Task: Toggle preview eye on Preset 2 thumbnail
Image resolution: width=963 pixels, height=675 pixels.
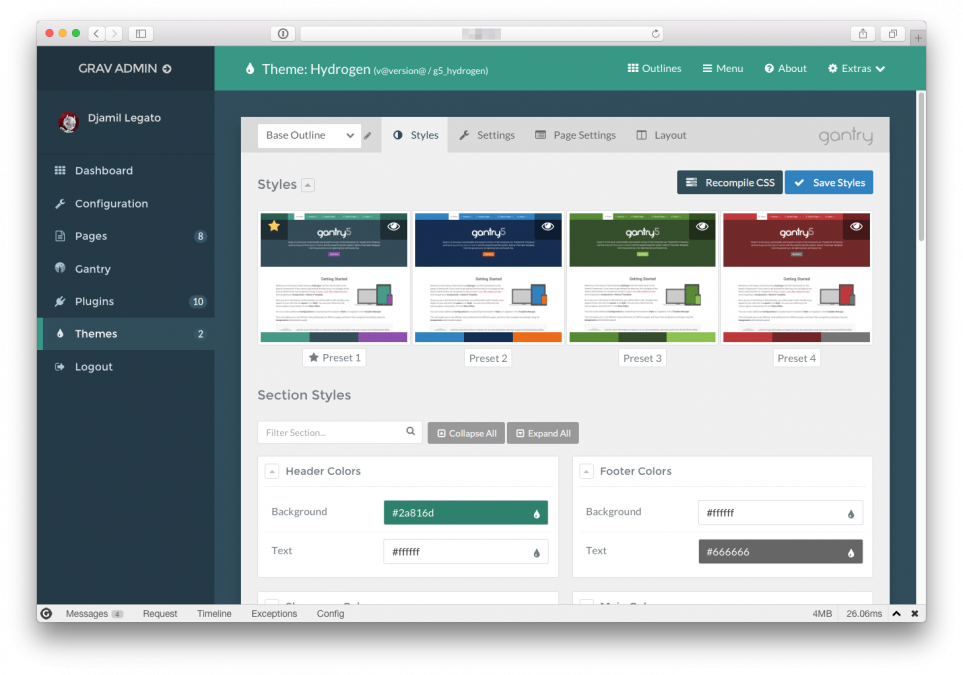Action: coord(548,227)
